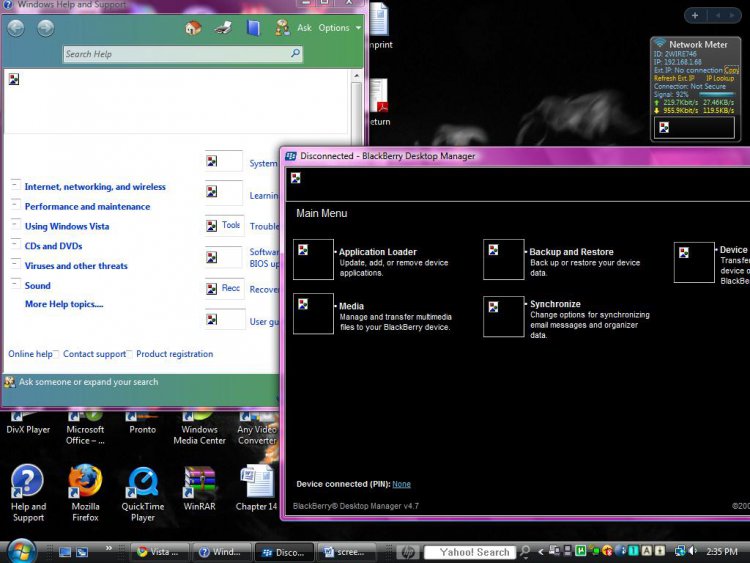Click the scroll up arrow in Help

click(356, 76)
